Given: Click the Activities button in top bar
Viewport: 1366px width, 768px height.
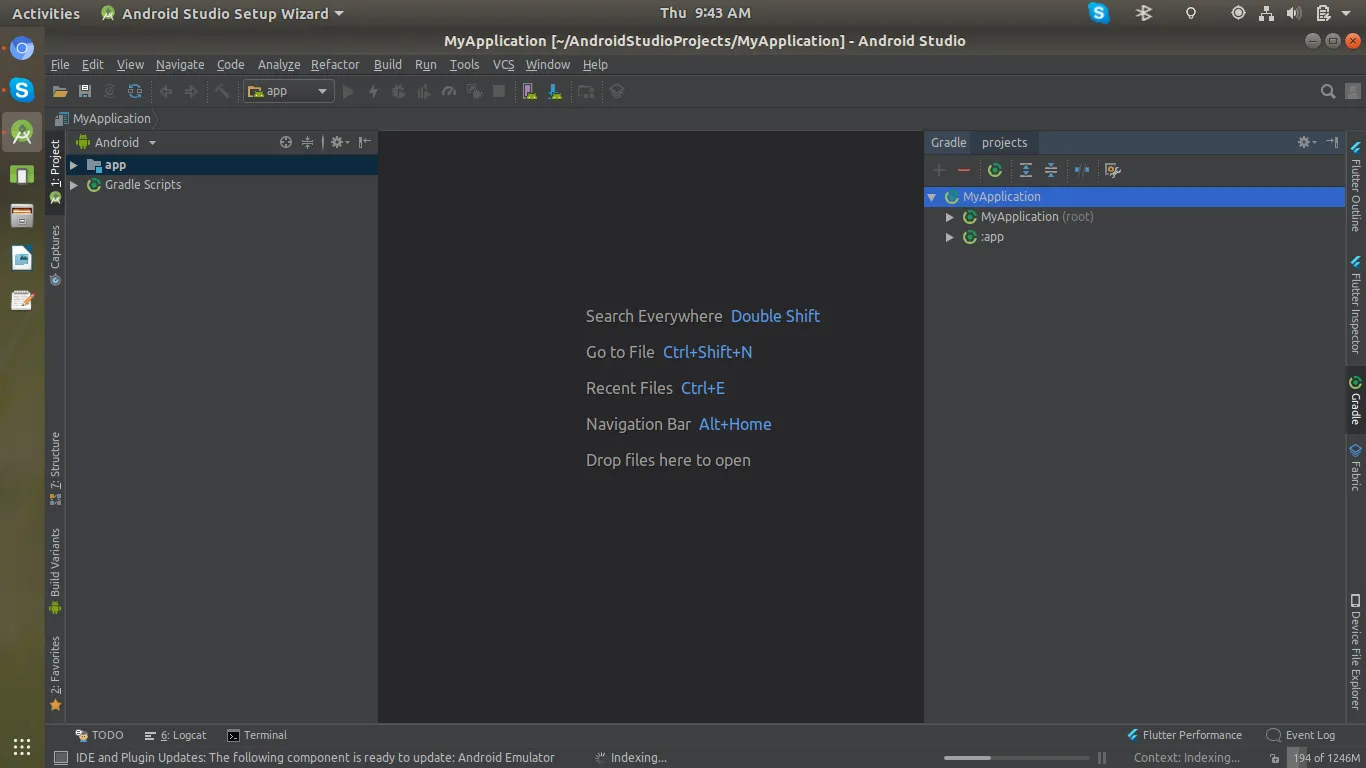Looking at the screenshot, I should coord(46,13).
